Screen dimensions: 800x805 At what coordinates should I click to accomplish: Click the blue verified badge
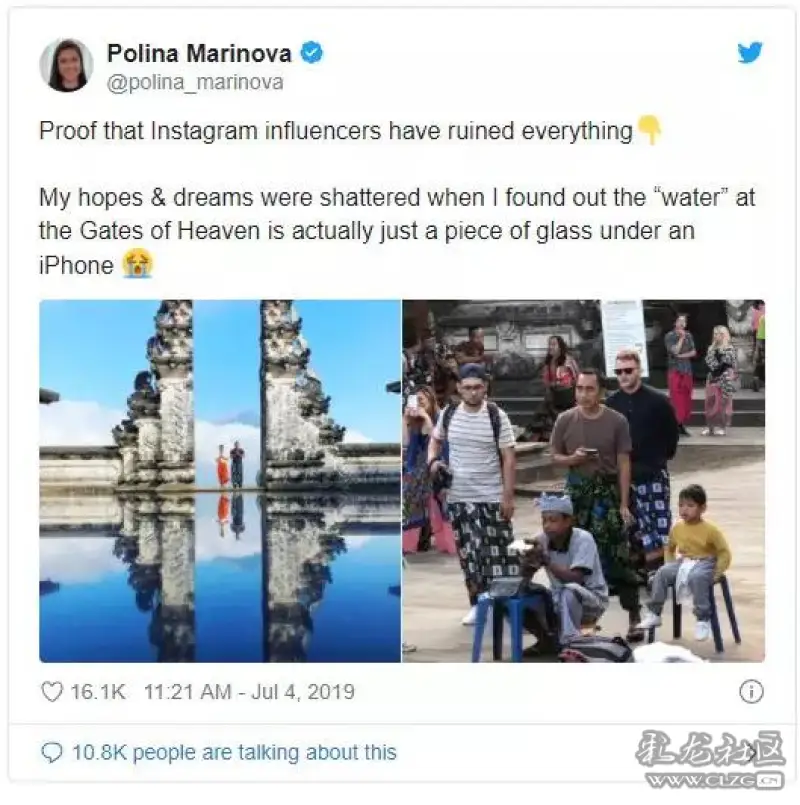pos(311,53)
